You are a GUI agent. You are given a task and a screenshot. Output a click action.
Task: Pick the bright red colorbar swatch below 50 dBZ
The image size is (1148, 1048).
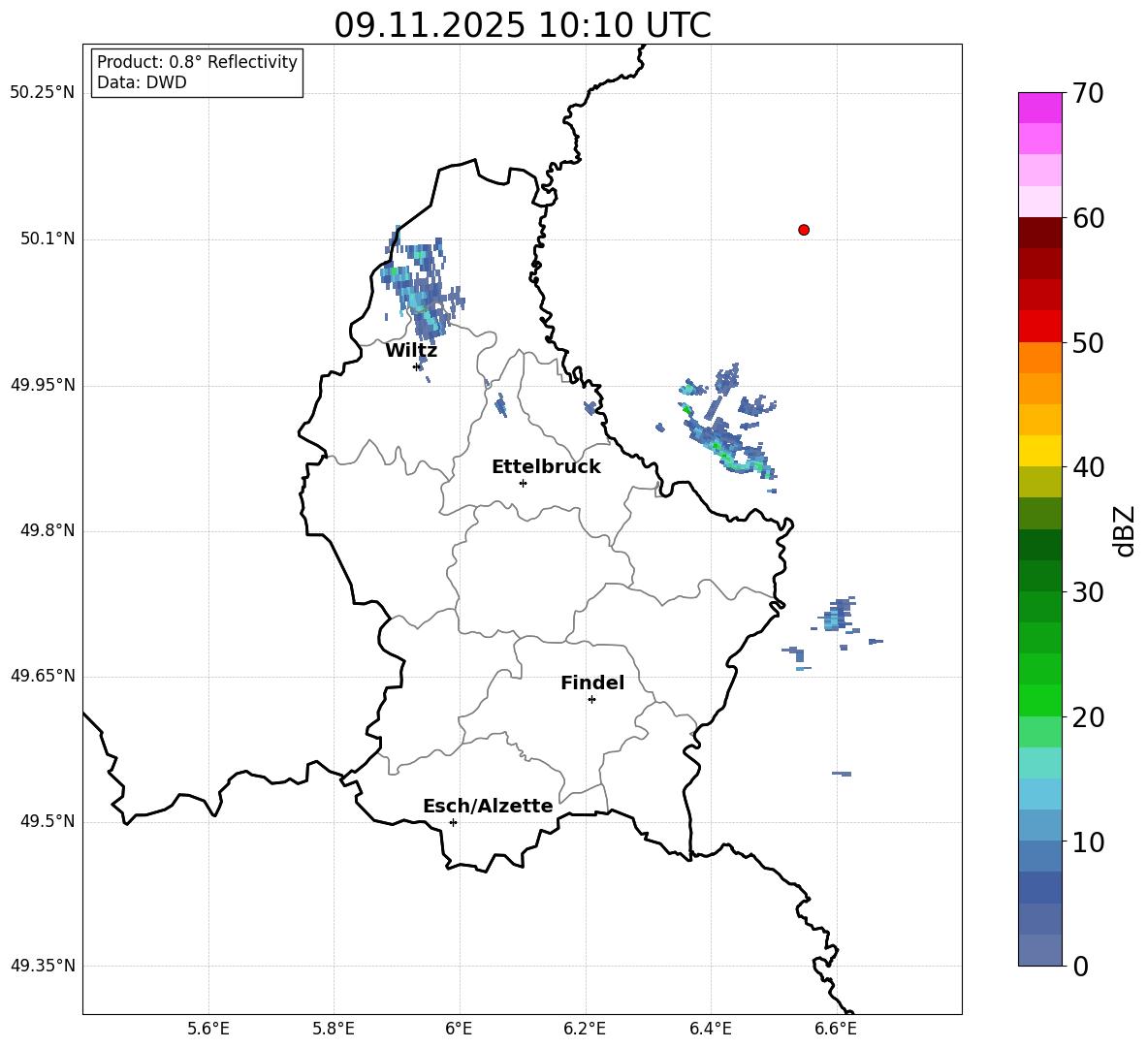(1040, 327)
